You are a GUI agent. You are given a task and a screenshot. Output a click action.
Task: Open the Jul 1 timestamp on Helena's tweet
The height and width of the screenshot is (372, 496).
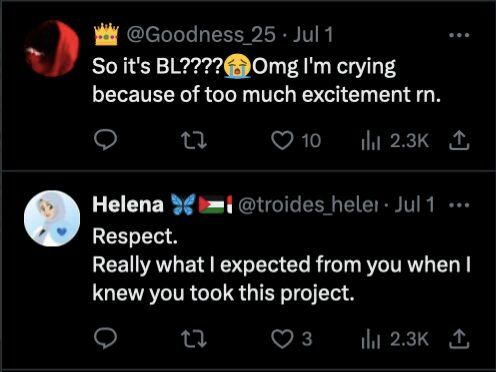click(x=414, y=205)
